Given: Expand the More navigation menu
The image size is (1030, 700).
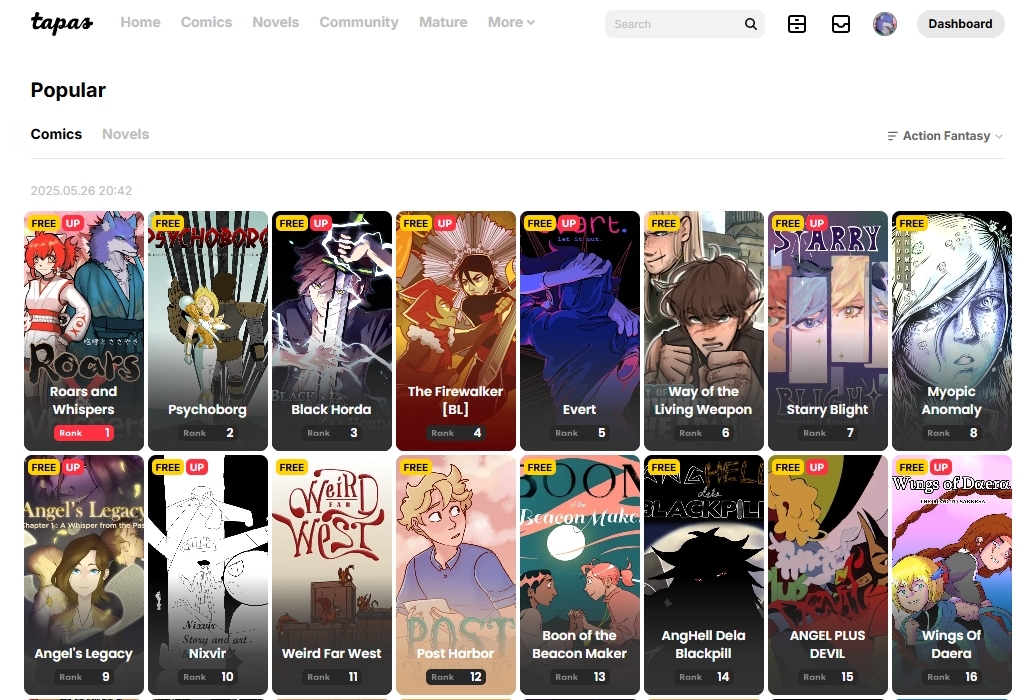Looking at the screenshot, I should (x=511, y=22).
